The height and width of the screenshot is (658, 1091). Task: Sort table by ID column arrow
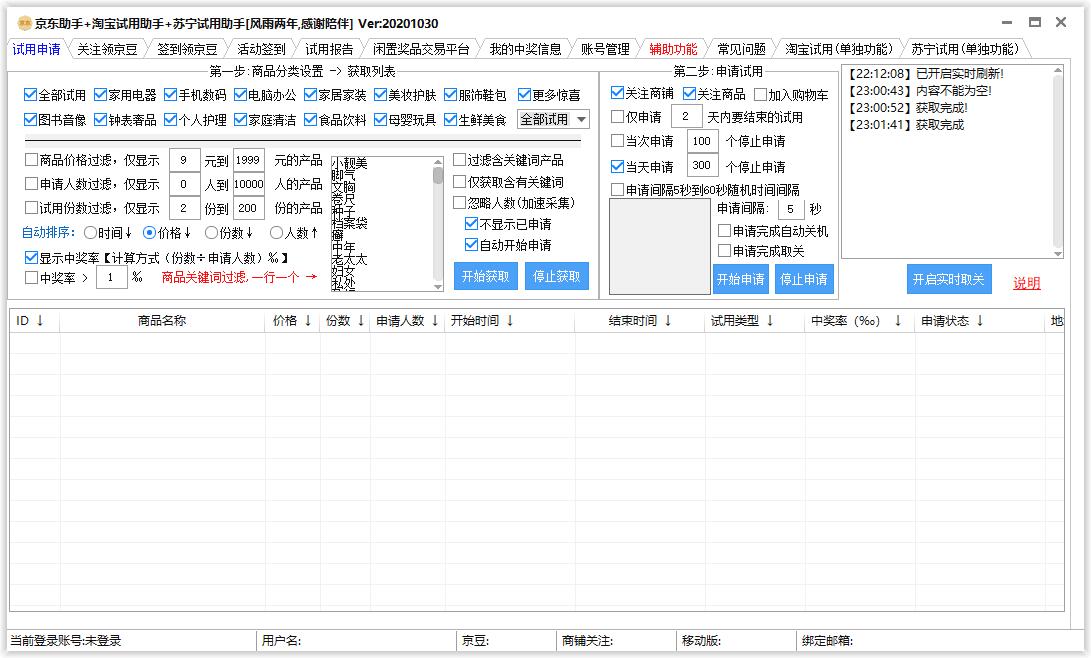click(40, 321)
